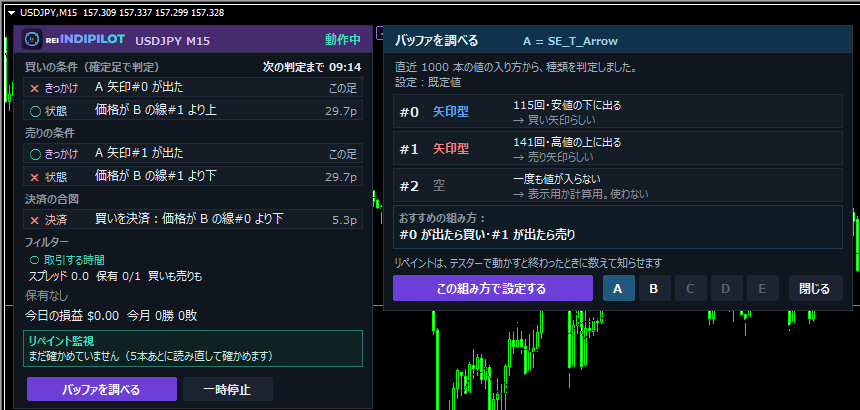Click the circle icon next to sell きっかけ

point(35,154)
